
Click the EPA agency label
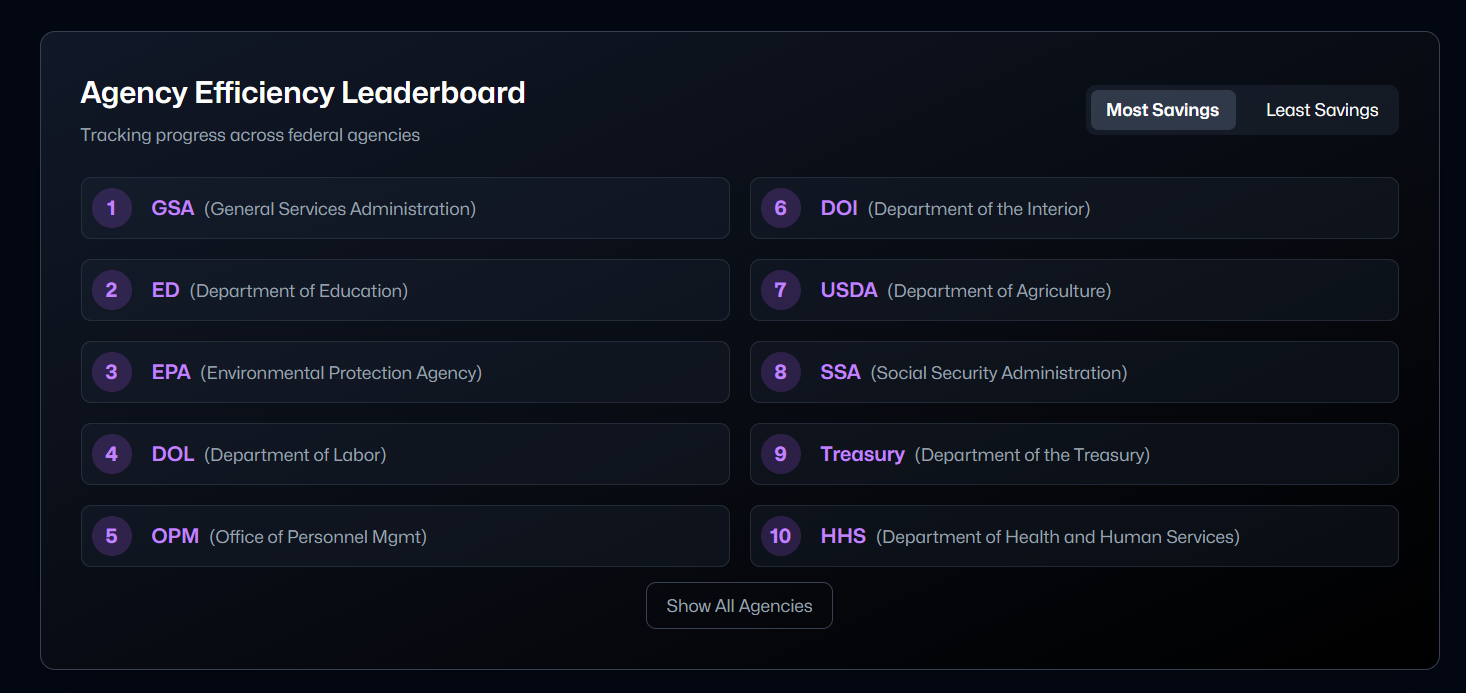(x=171, y=372)
